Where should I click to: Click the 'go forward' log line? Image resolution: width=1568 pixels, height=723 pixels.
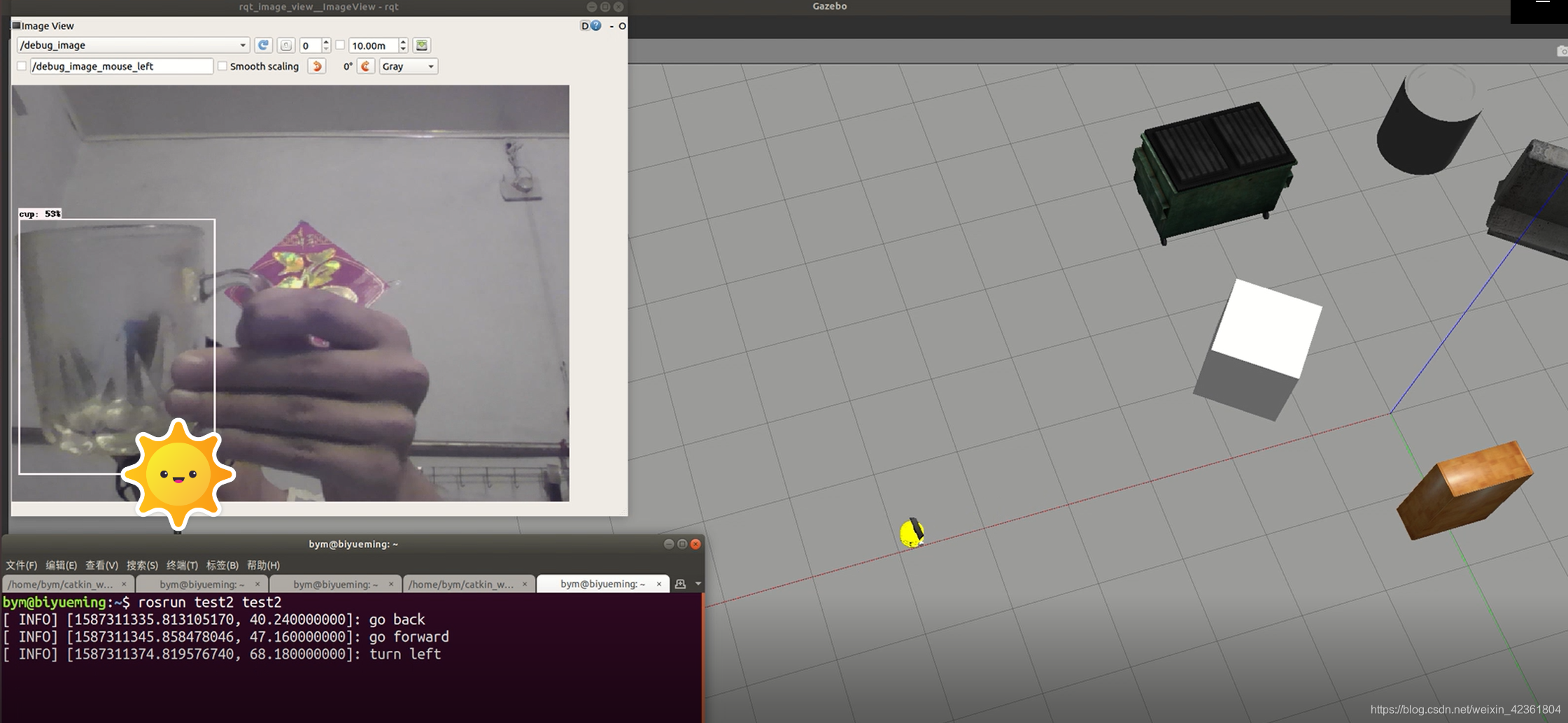pyautogui.click(x=226, y=637)
